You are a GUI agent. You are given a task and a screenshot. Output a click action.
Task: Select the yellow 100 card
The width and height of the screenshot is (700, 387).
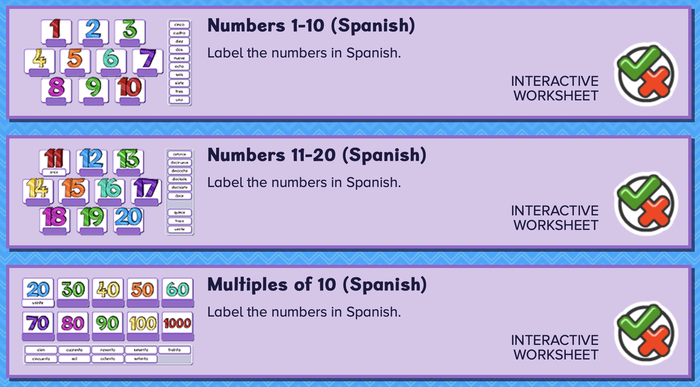[142, 326]
